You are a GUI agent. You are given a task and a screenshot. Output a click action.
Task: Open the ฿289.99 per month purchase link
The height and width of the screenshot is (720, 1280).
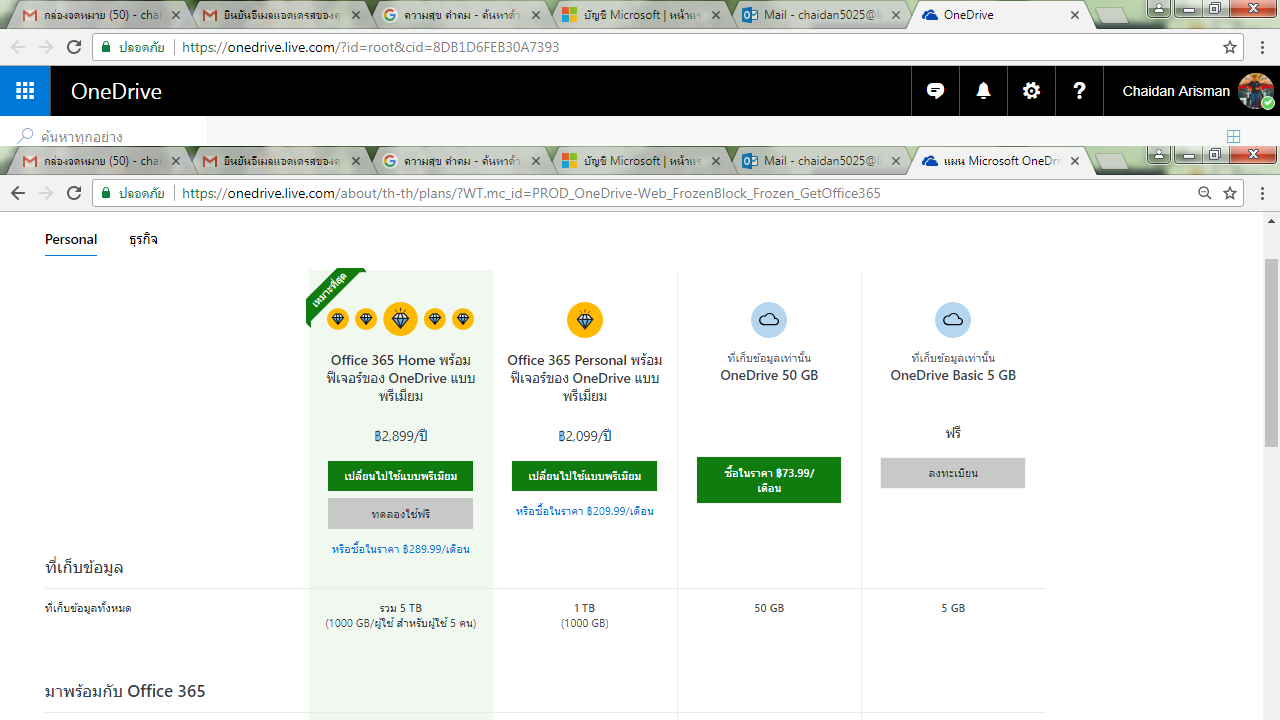coord(400,549)
